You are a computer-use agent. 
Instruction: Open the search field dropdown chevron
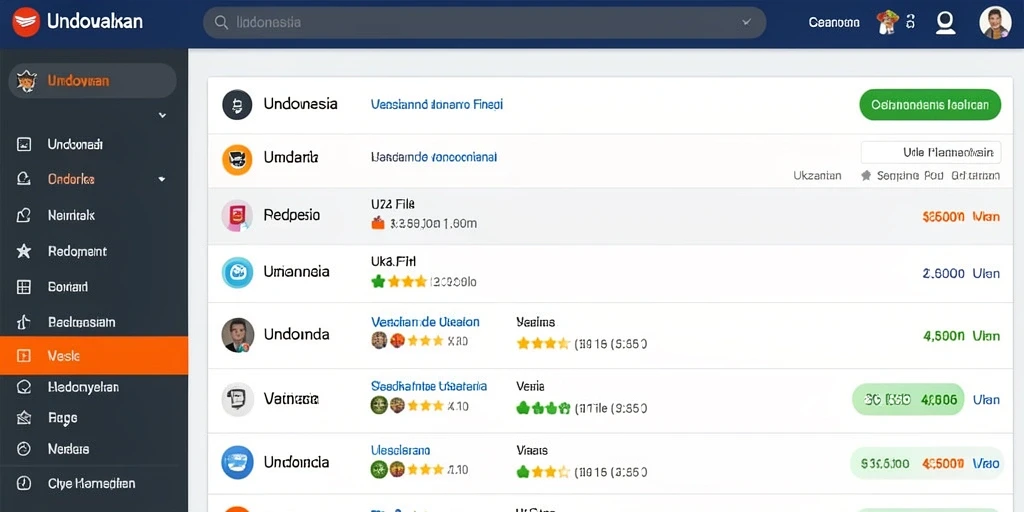coord(746,22)
